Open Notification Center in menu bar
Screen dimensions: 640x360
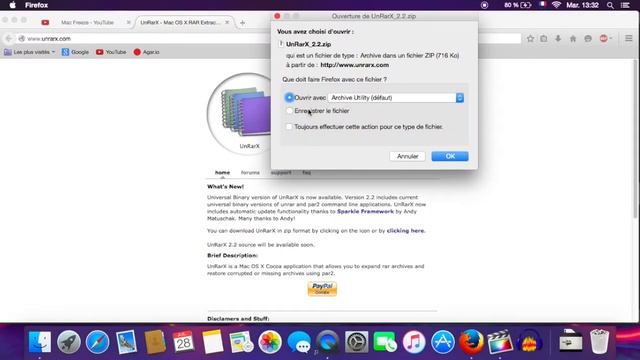625,5
